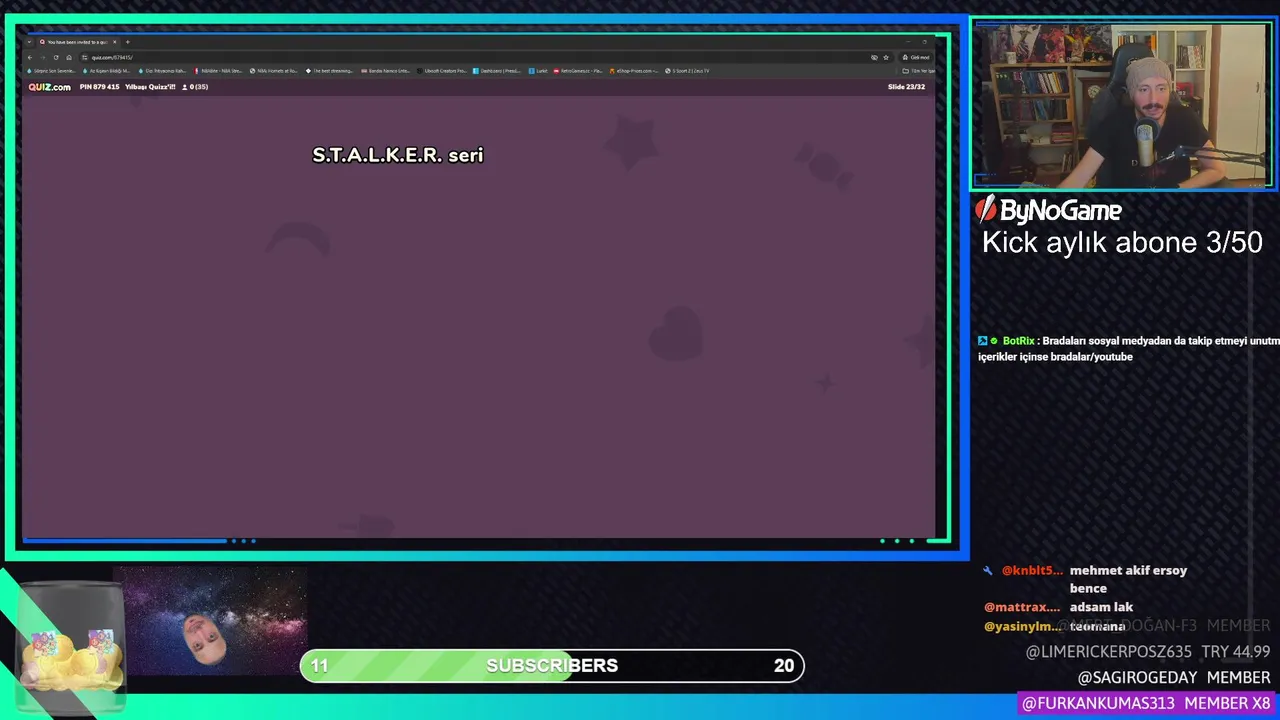Viewport: 1280px width, 720px height.
Task: Click the @mattrax chat username
Action: tap(1022, 607)
